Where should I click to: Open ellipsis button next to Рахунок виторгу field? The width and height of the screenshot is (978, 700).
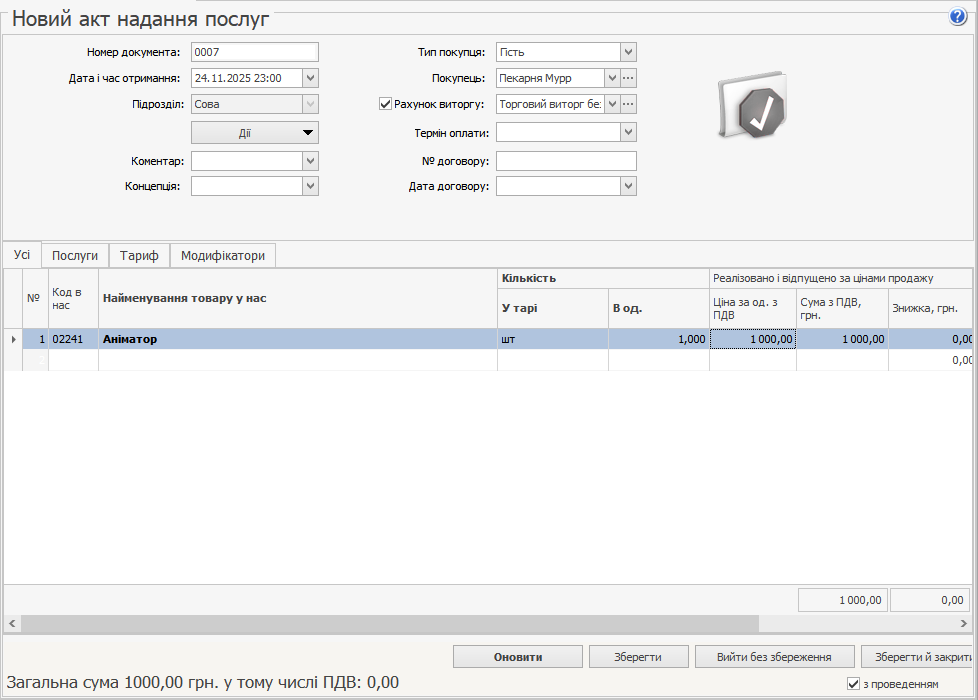tap(628, 104)
